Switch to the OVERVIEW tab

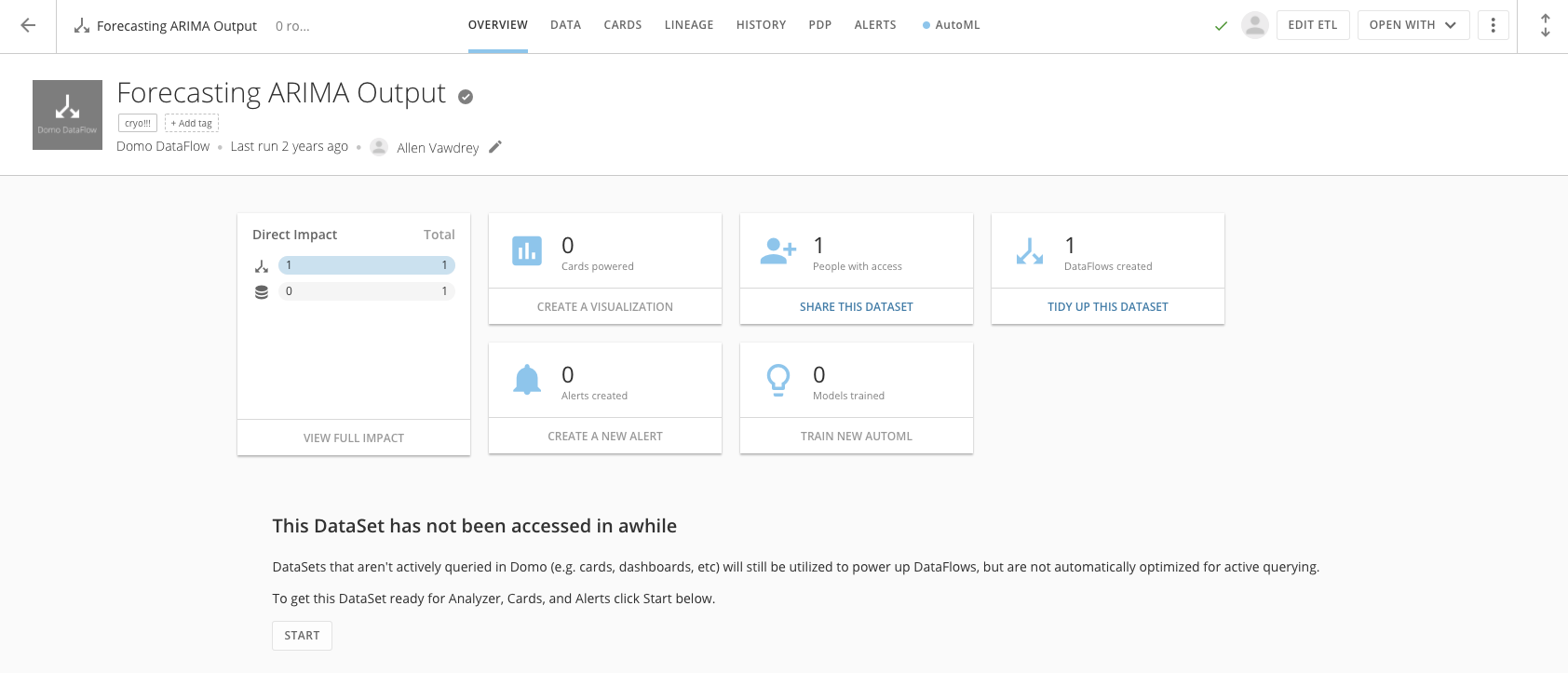498,25
